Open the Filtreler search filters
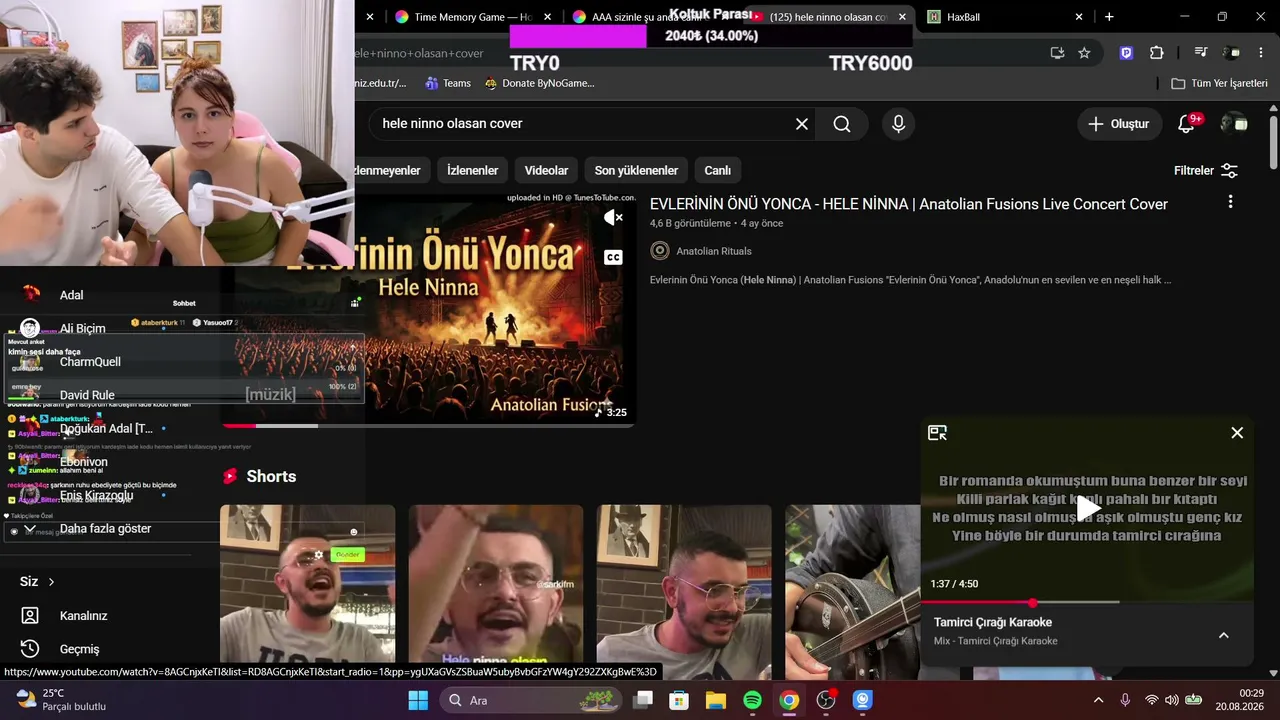This screenshot has width=1280, height=720. tap(1206, 171)
